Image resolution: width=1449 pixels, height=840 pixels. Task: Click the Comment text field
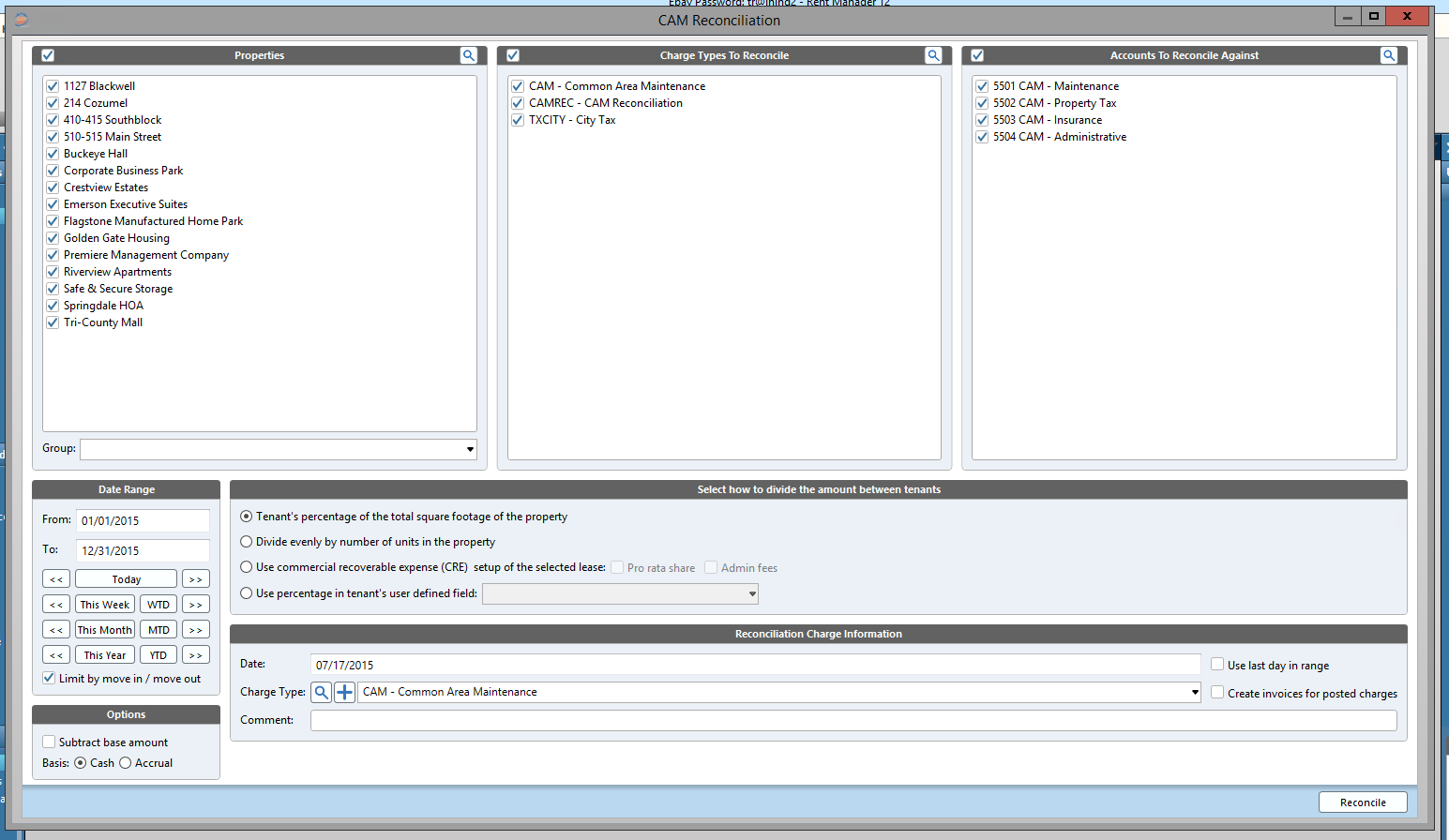click(853, 720)
